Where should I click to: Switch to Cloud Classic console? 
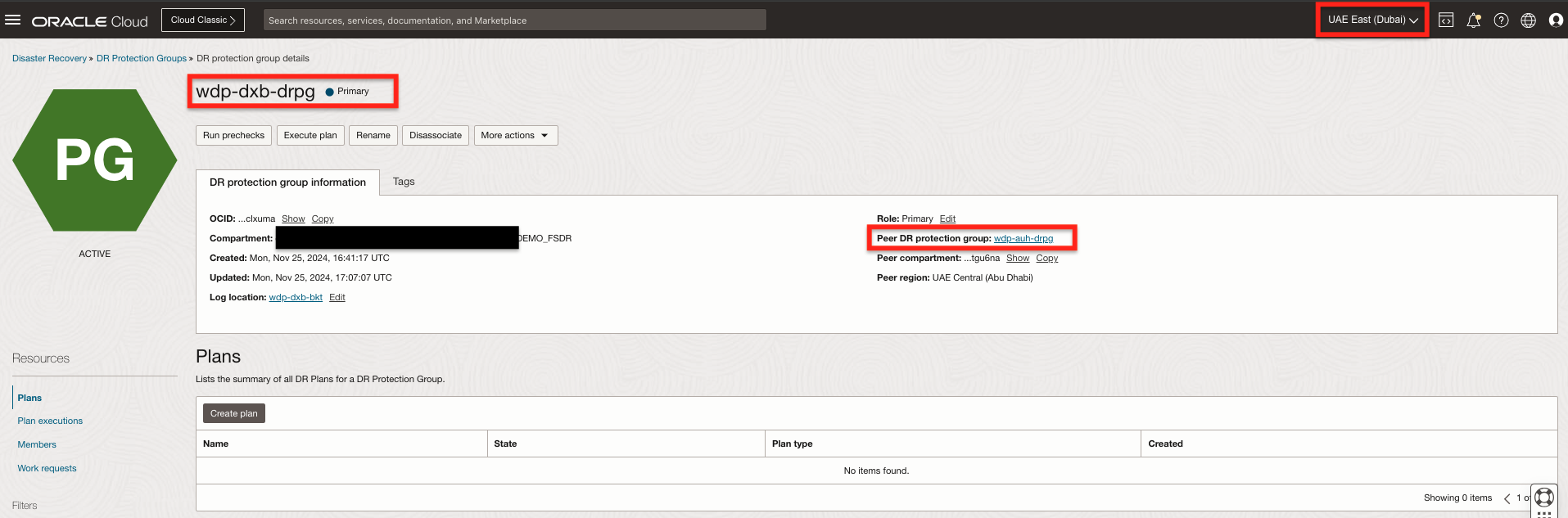[203, 20]
